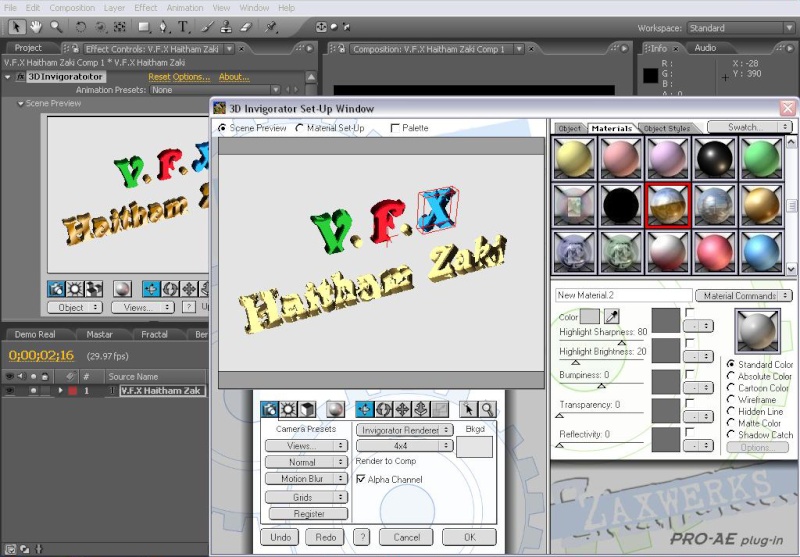Click the lights sun icon in Set-Up Window
800x557 pixels.
click(x=288, y=409)
